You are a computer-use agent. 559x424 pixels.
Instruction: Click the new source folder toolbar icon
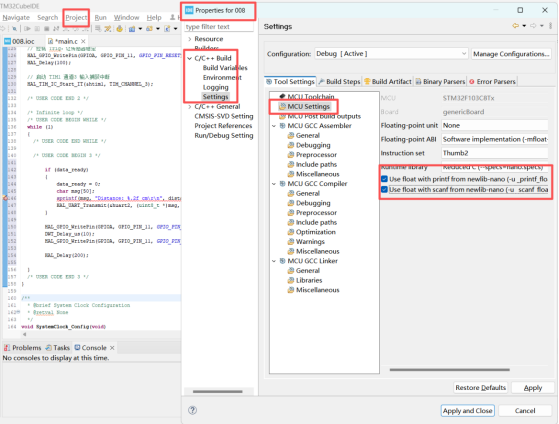pyautogui.click(x=149, y=29)
